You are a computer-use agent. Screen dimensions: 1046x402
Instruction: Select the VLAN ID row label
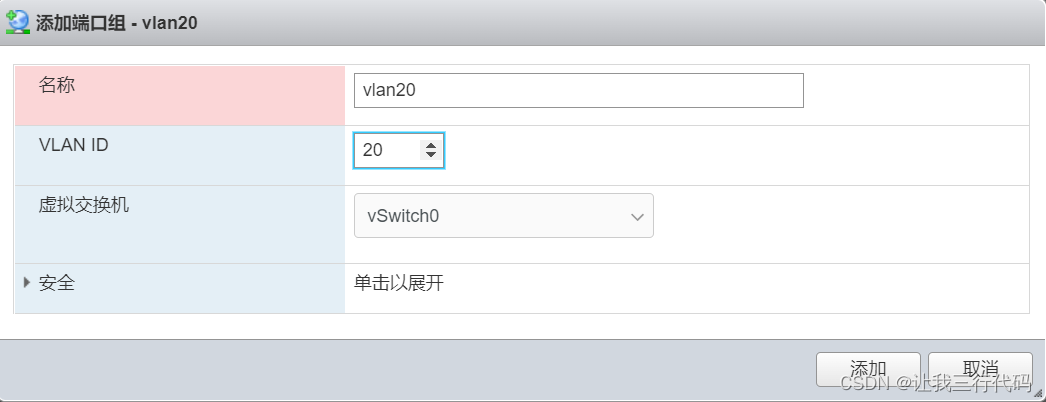coord(73,145)
